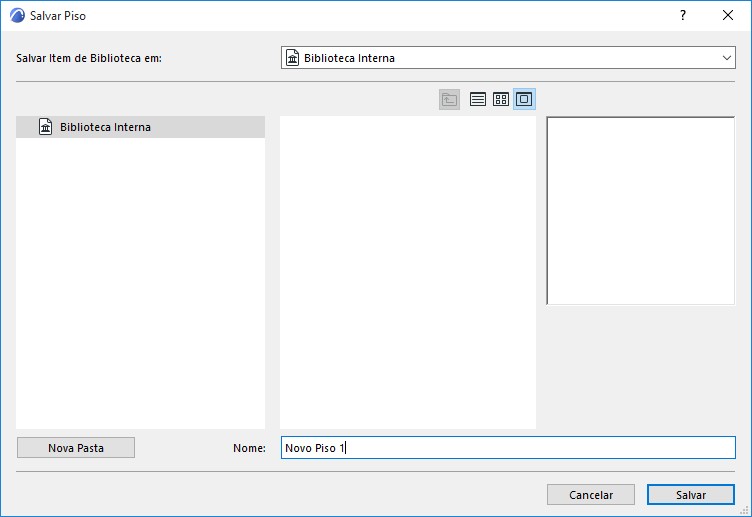Click the library icon beside Biblioteca Interna tree row
This screenshot has width=752, height=517.
point(46,127)
